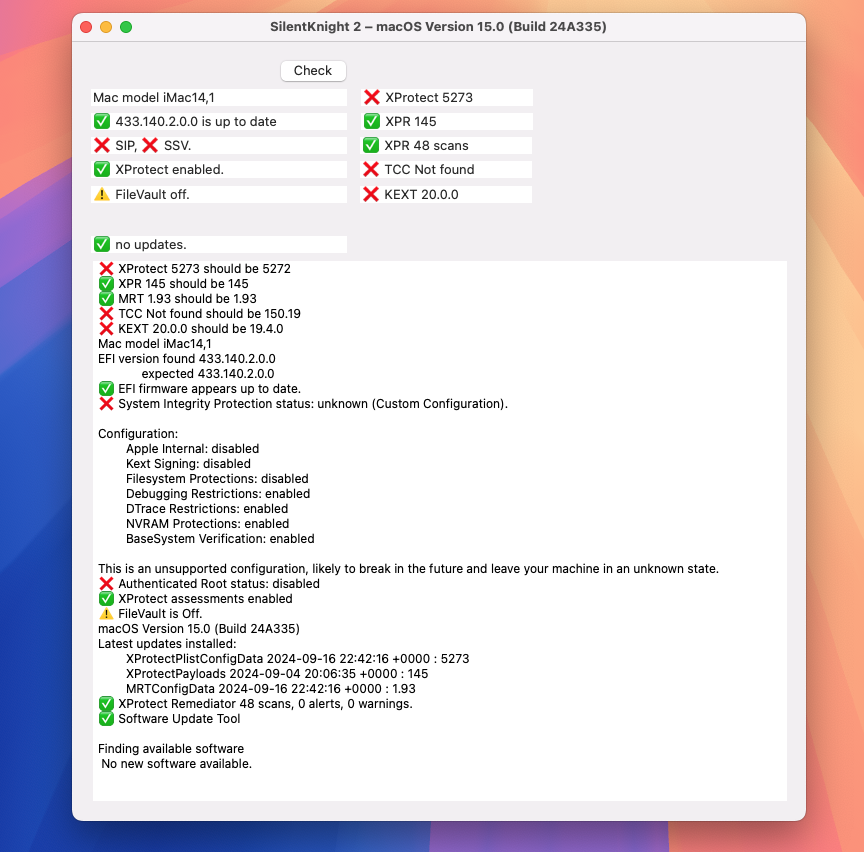Click the 'expected 433.140.2.0.0' log line
The height and width of the screenshot is (852, 864).
208,374
